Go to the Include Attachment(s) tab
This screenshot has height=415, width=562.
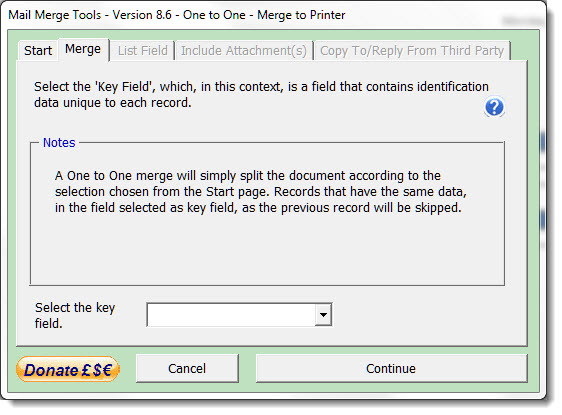tap(244, 51)
